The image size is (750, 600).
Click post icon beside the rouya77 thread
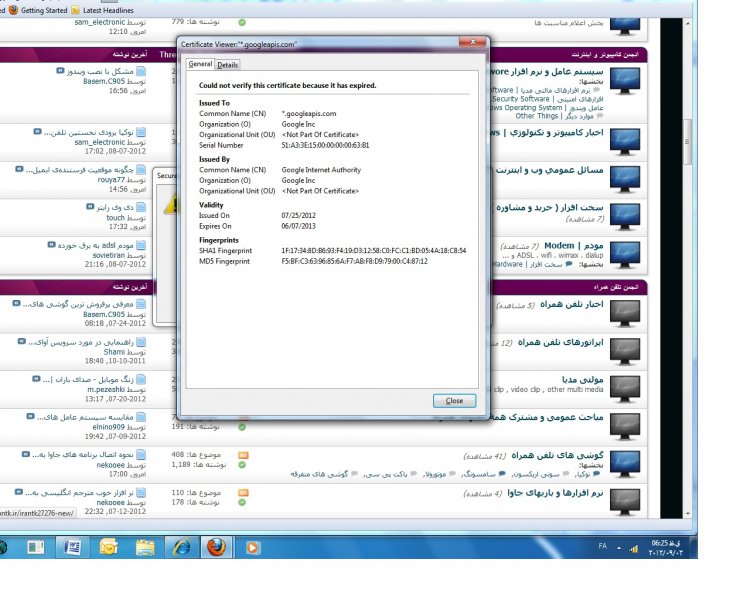(x=141, y=169)
